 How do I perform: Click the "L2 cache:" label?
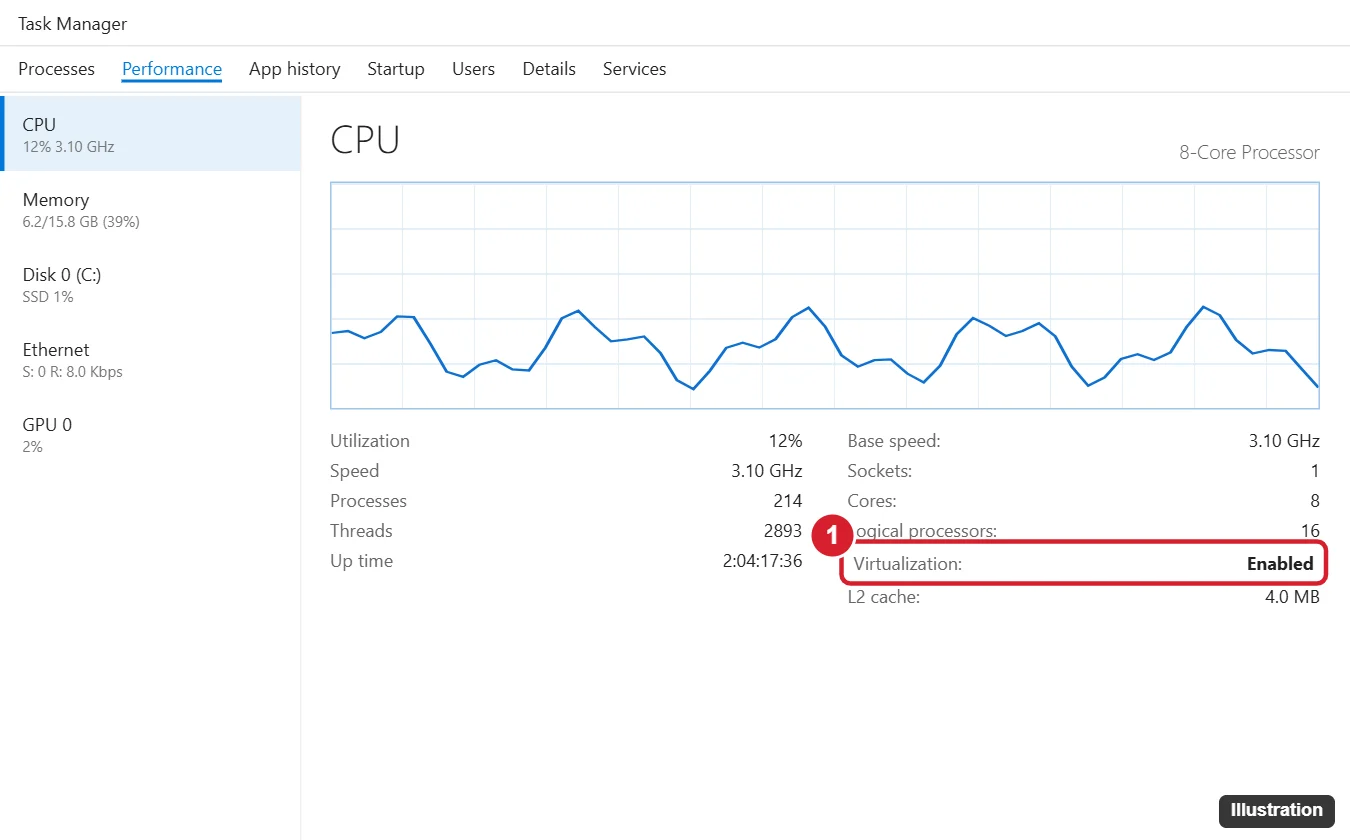[x=884, y=597]
